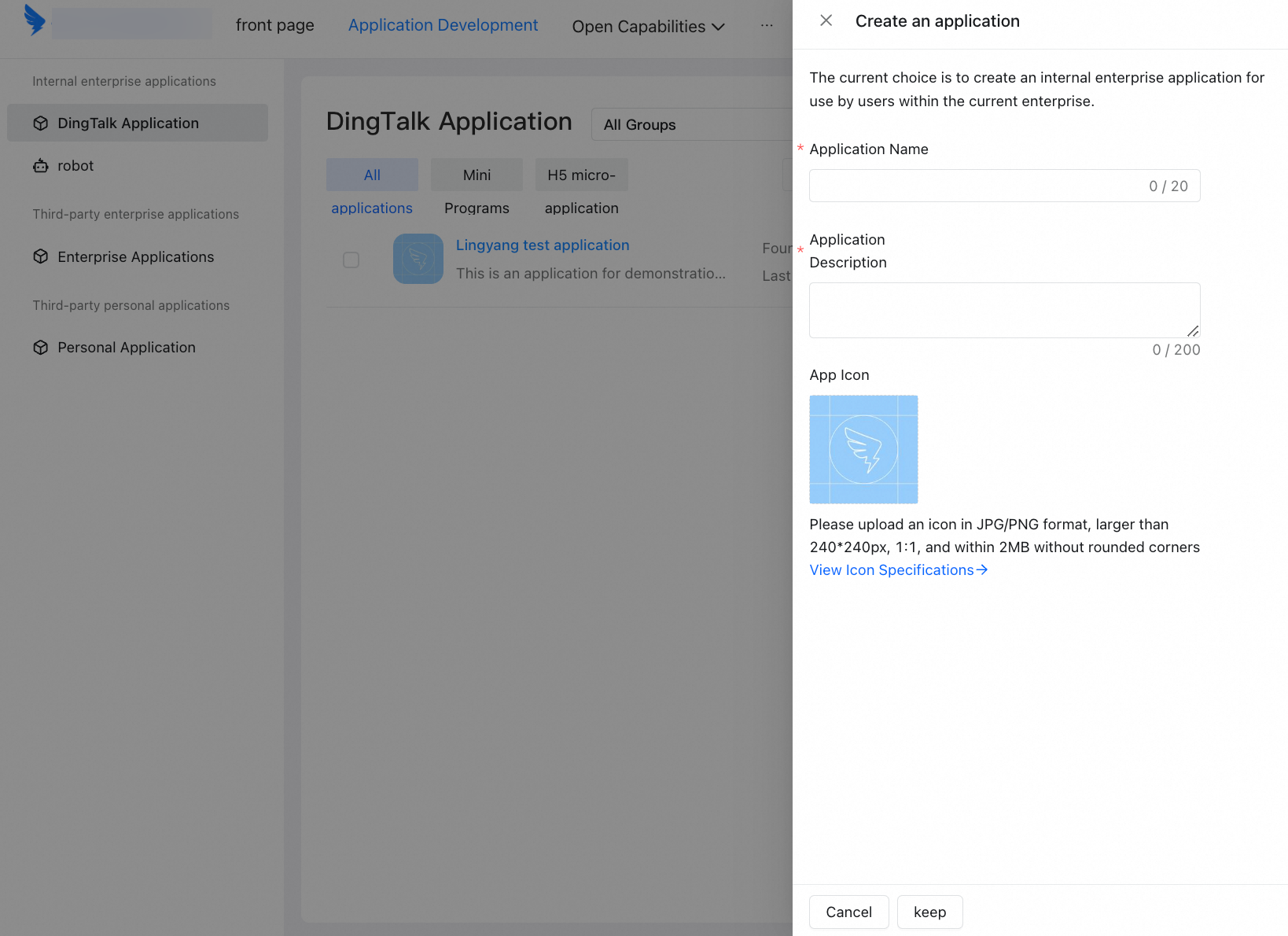Tick the Lingyang test application checkbox
Screen dimensions: 1288x936
click(x=351, y=260)
